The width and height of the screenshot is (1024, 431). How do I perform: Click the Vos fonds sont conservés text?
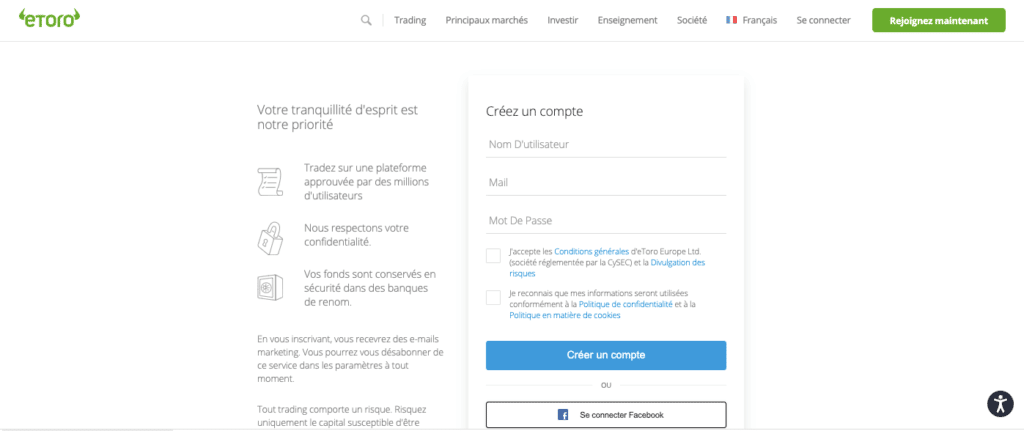pos(370,288)
